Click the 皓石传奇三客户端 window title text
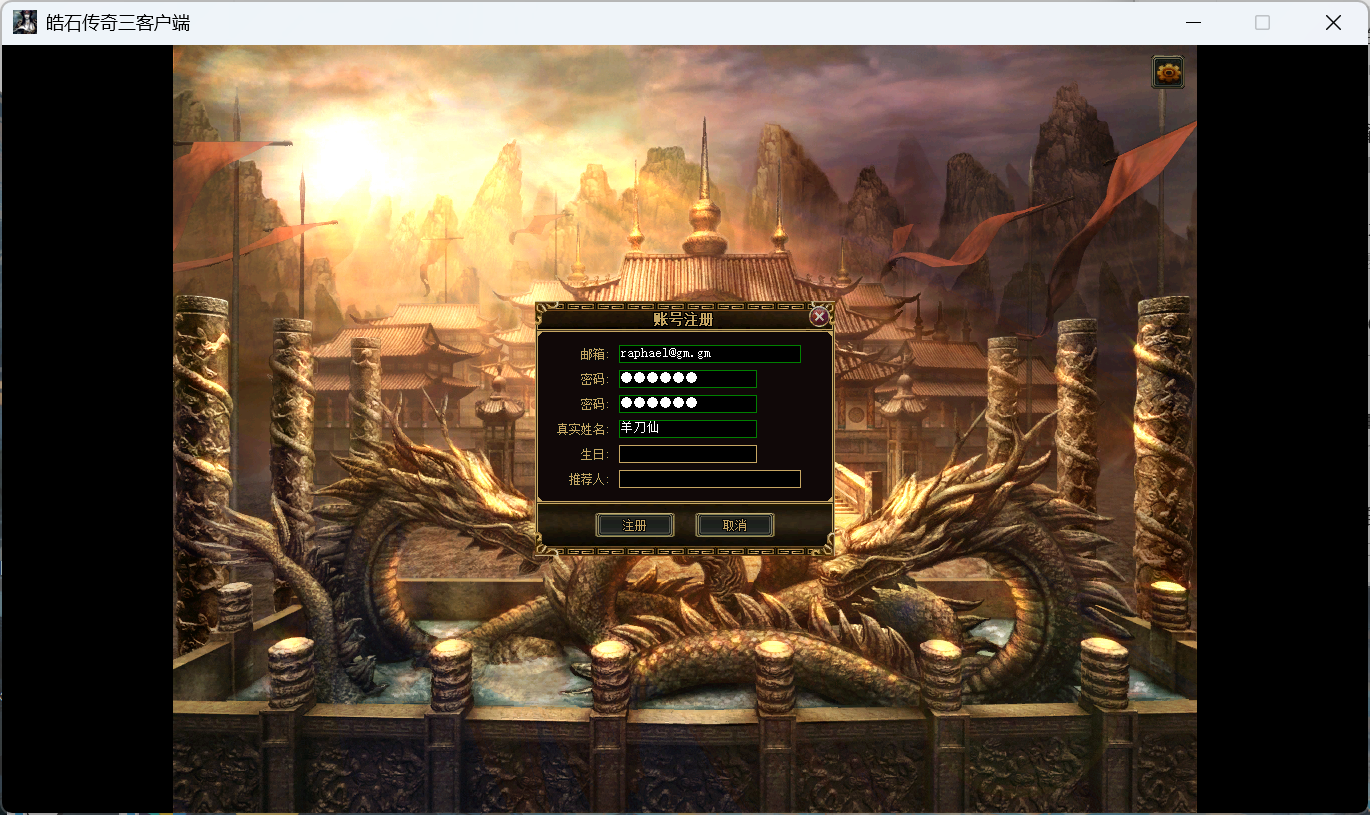 coord(118,22)
